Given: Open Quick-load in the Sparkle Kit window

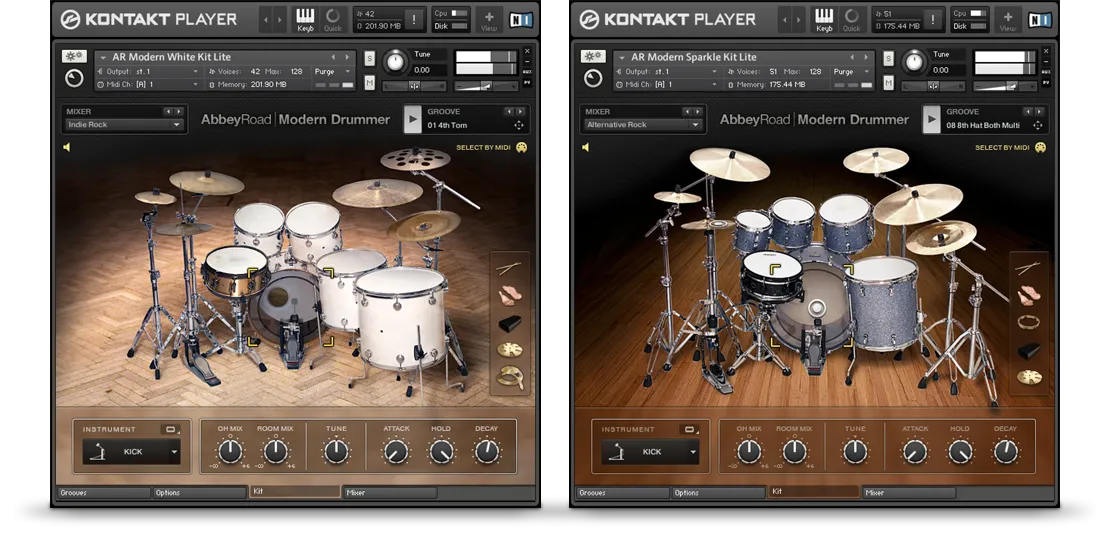Looking at the screenshot, I should tap(851, 19).
